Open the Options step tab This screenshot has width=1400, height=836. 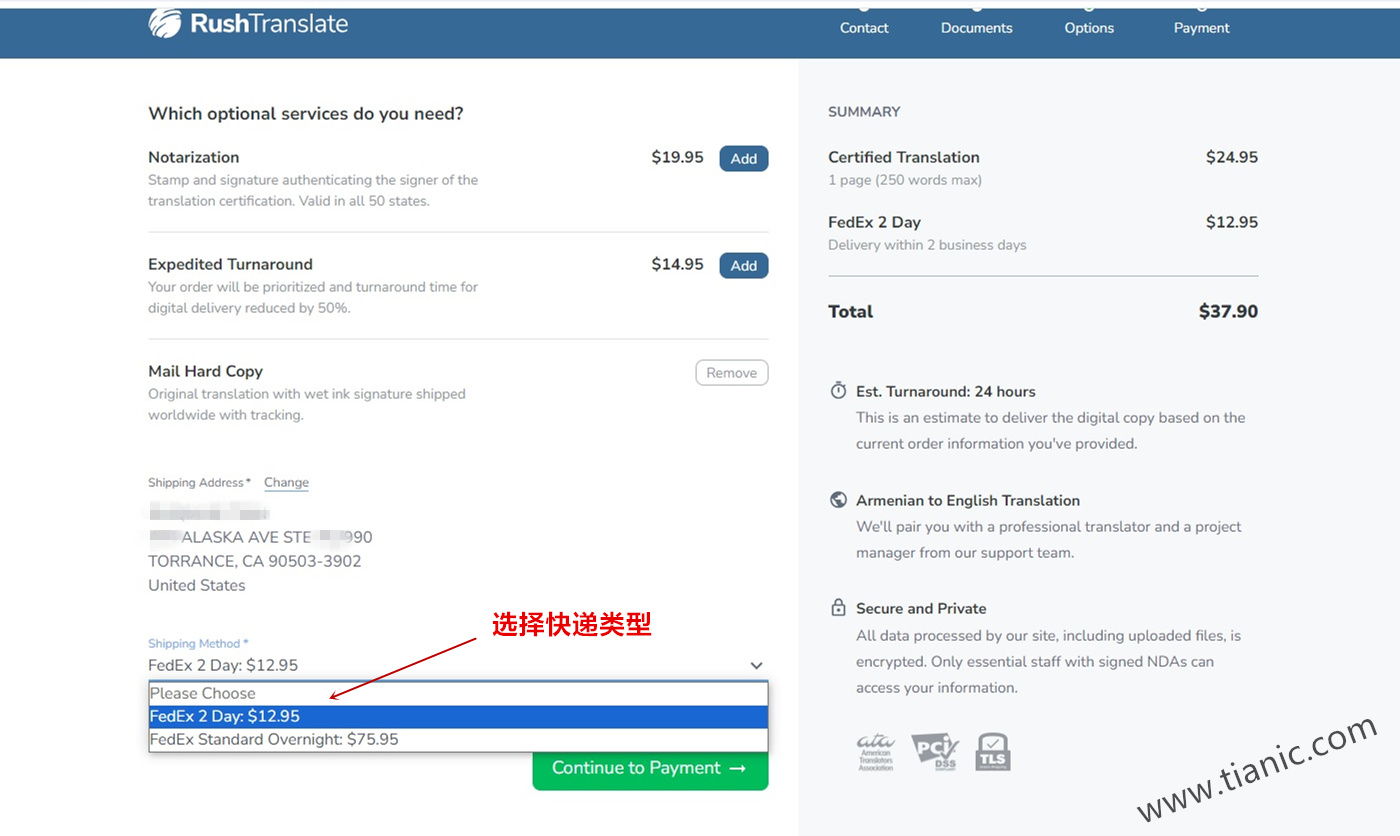(1089, 28)
